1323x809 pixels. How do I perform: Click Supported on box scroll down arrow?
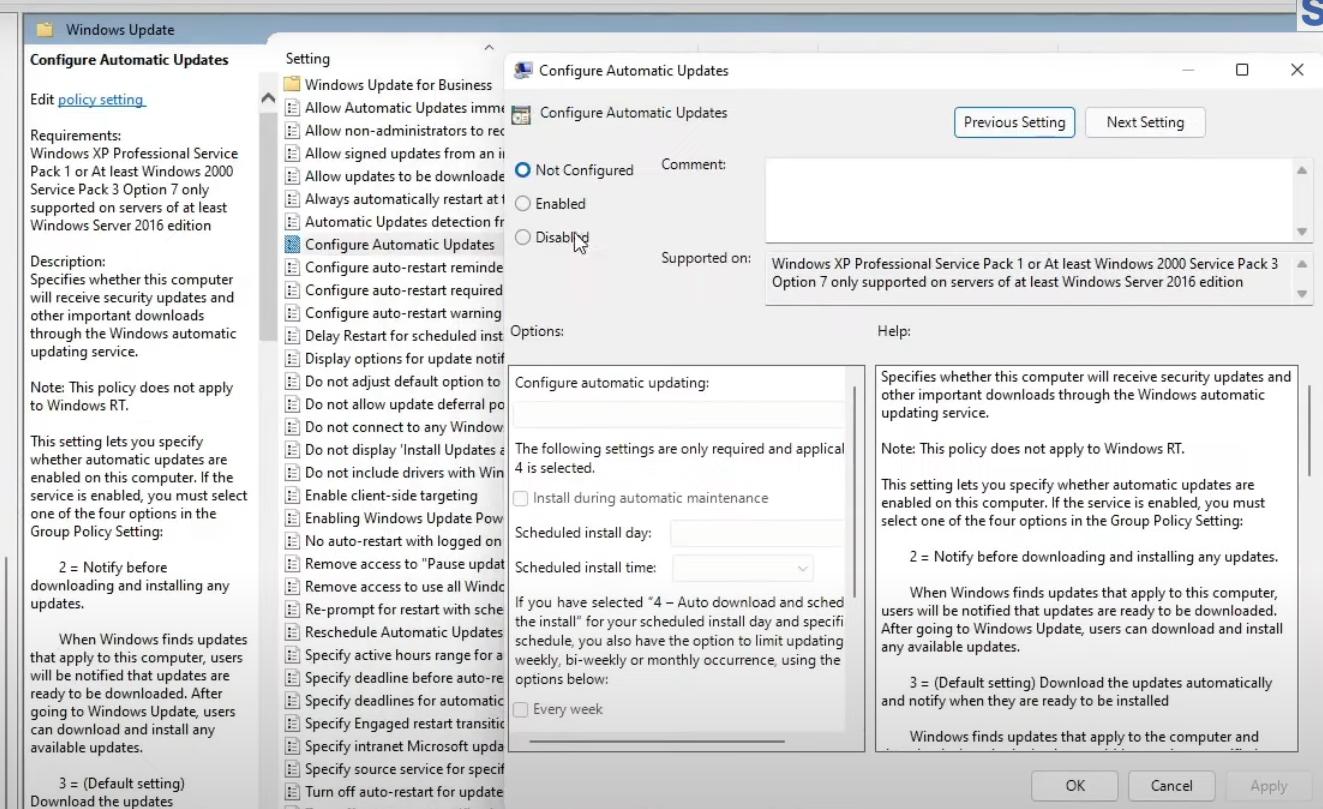click(x=1302, y=294)
